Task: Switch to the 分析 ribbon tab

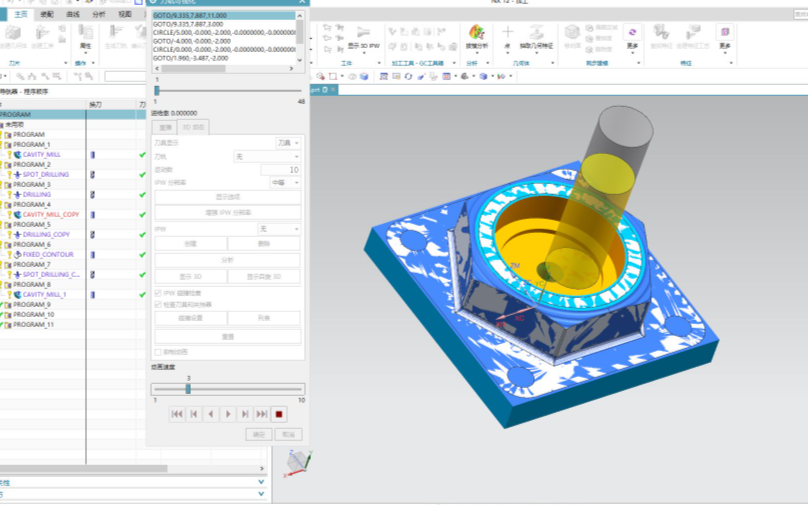Action: [98, 15]
